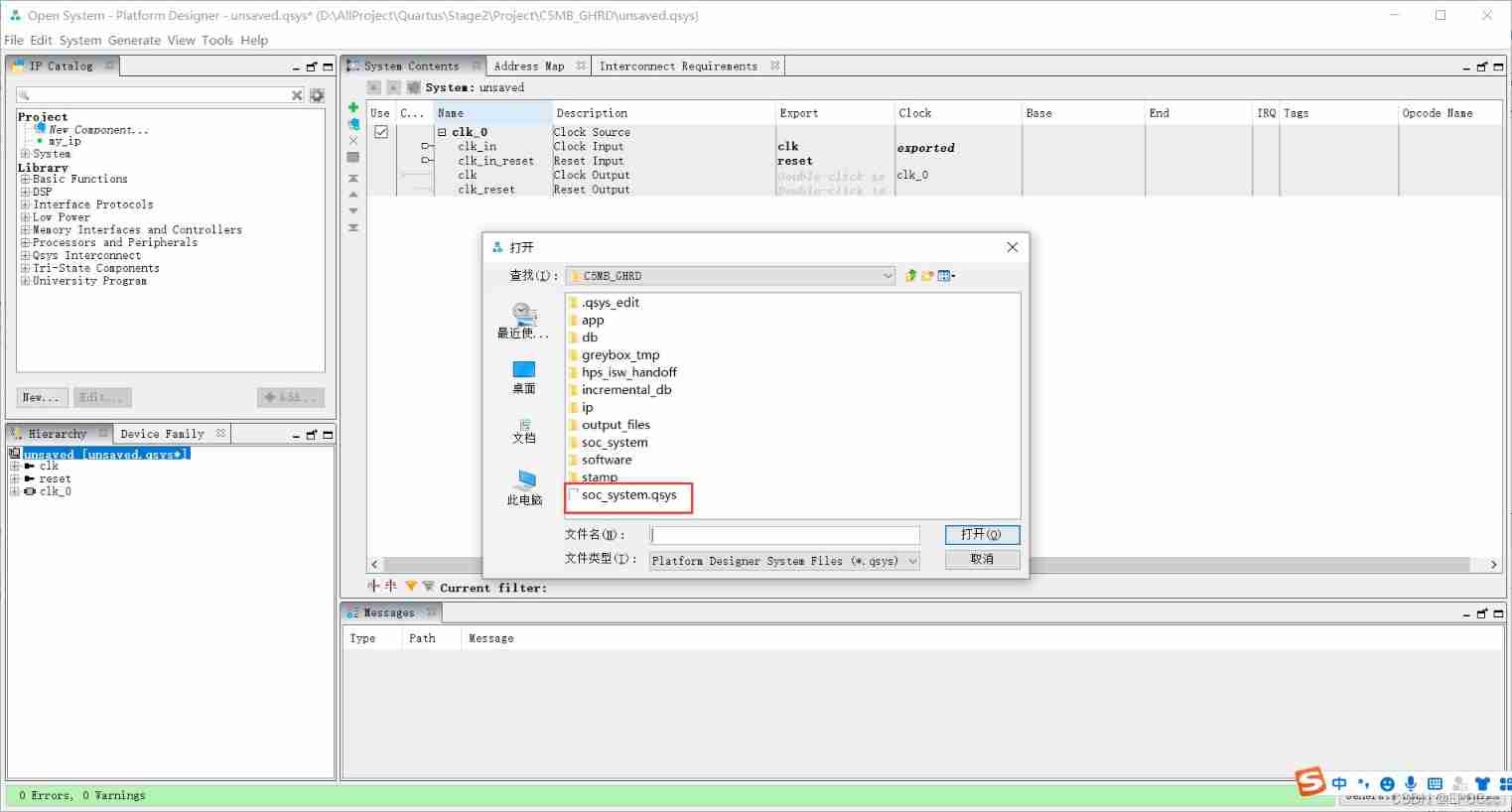
Task: Switch to the Address Map tab
Action: pyautogui.click(x=529, y=67)
